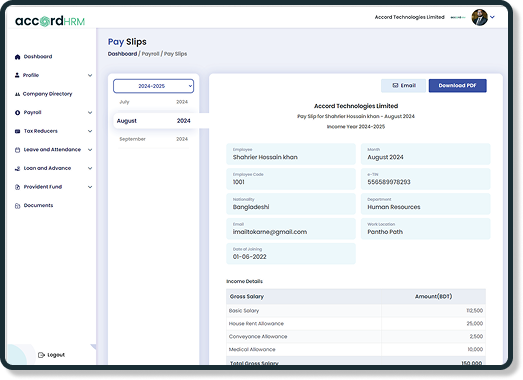The width and height of the screenshot is (523, 380).
Task: Click the Month field August 2024
Action: (426, 154)
